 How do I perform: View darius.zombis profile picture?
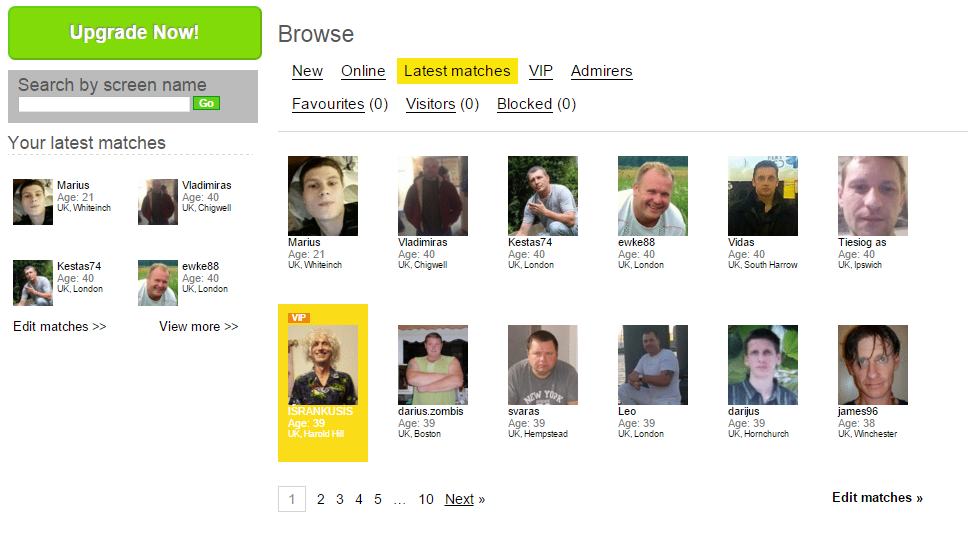tap(433, 365)
